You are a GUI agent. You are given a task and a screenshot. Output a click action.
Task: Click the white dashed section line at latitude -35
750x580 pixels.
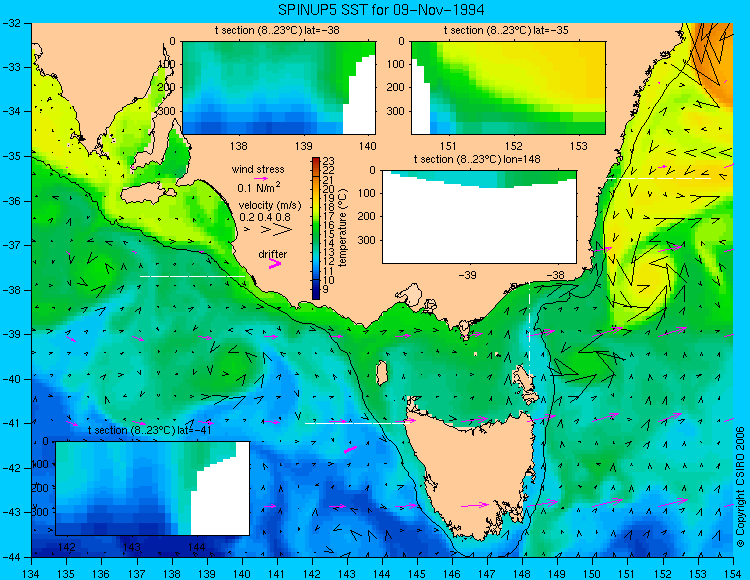(658, 178)
